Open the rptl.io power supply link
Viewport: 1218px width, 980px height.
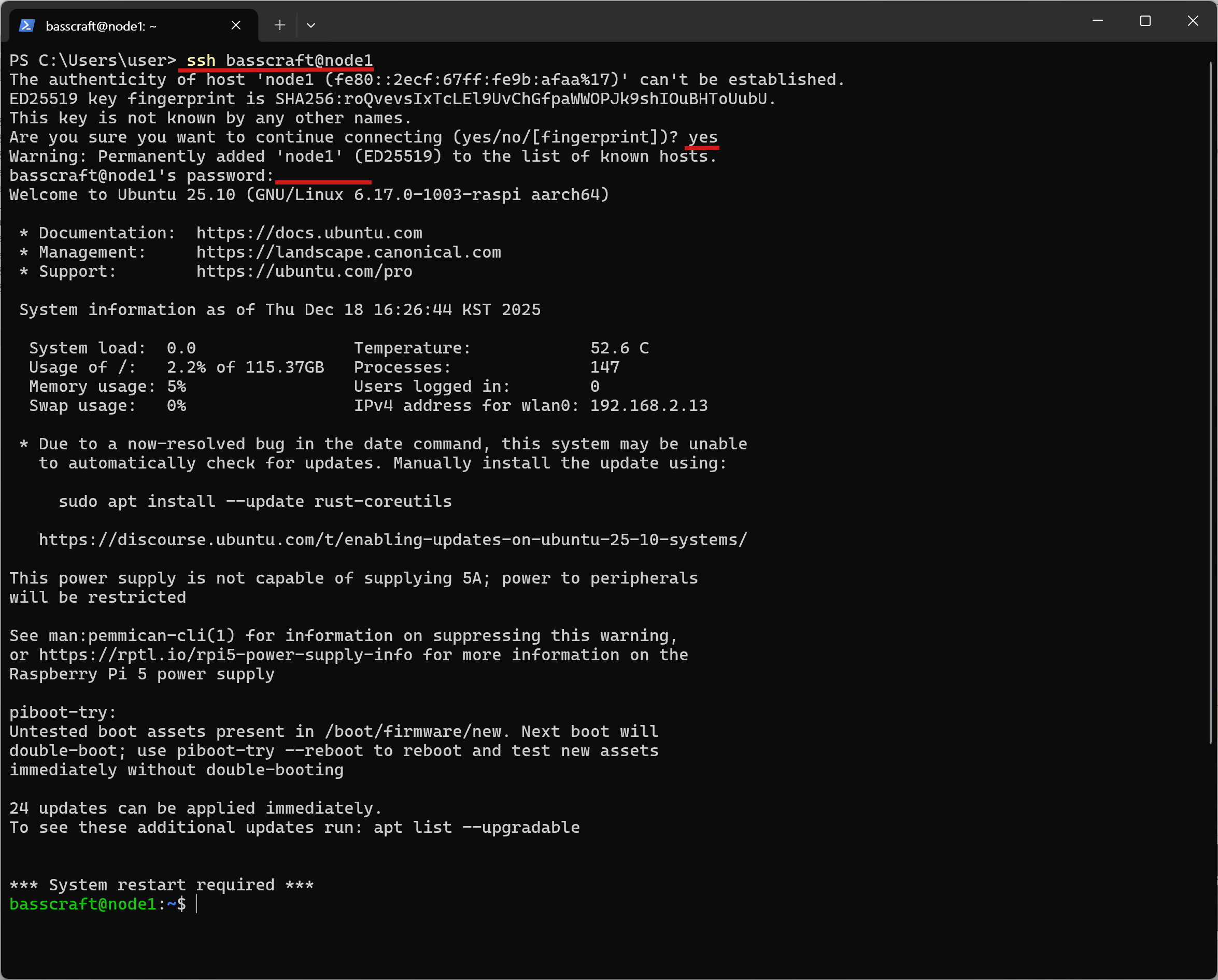(x=225, y=655)
